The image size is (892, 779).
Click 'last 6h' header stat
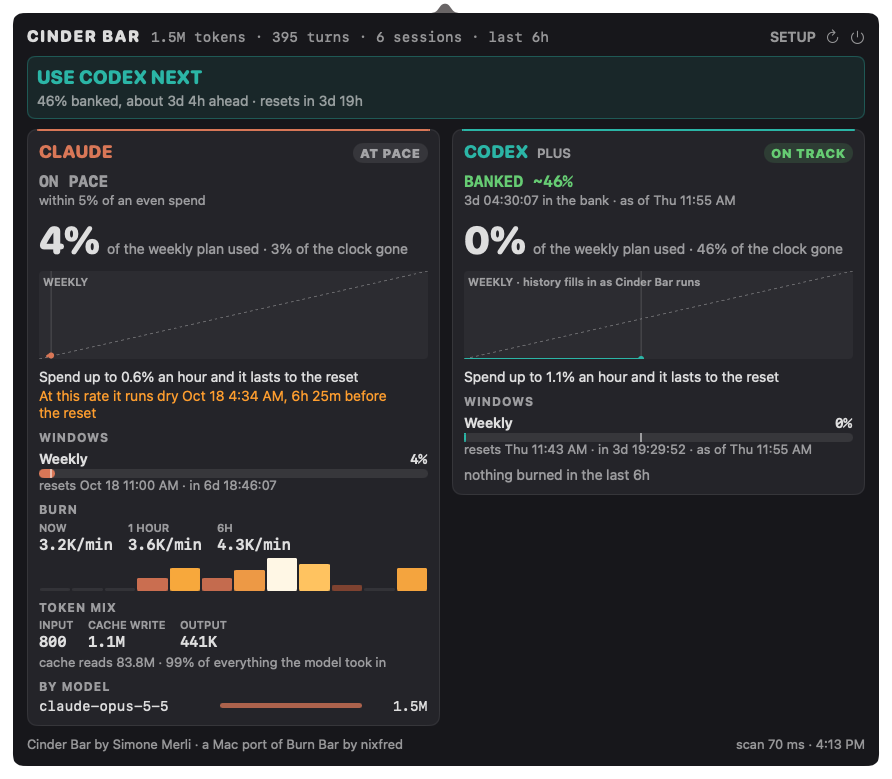click(518, 37)
